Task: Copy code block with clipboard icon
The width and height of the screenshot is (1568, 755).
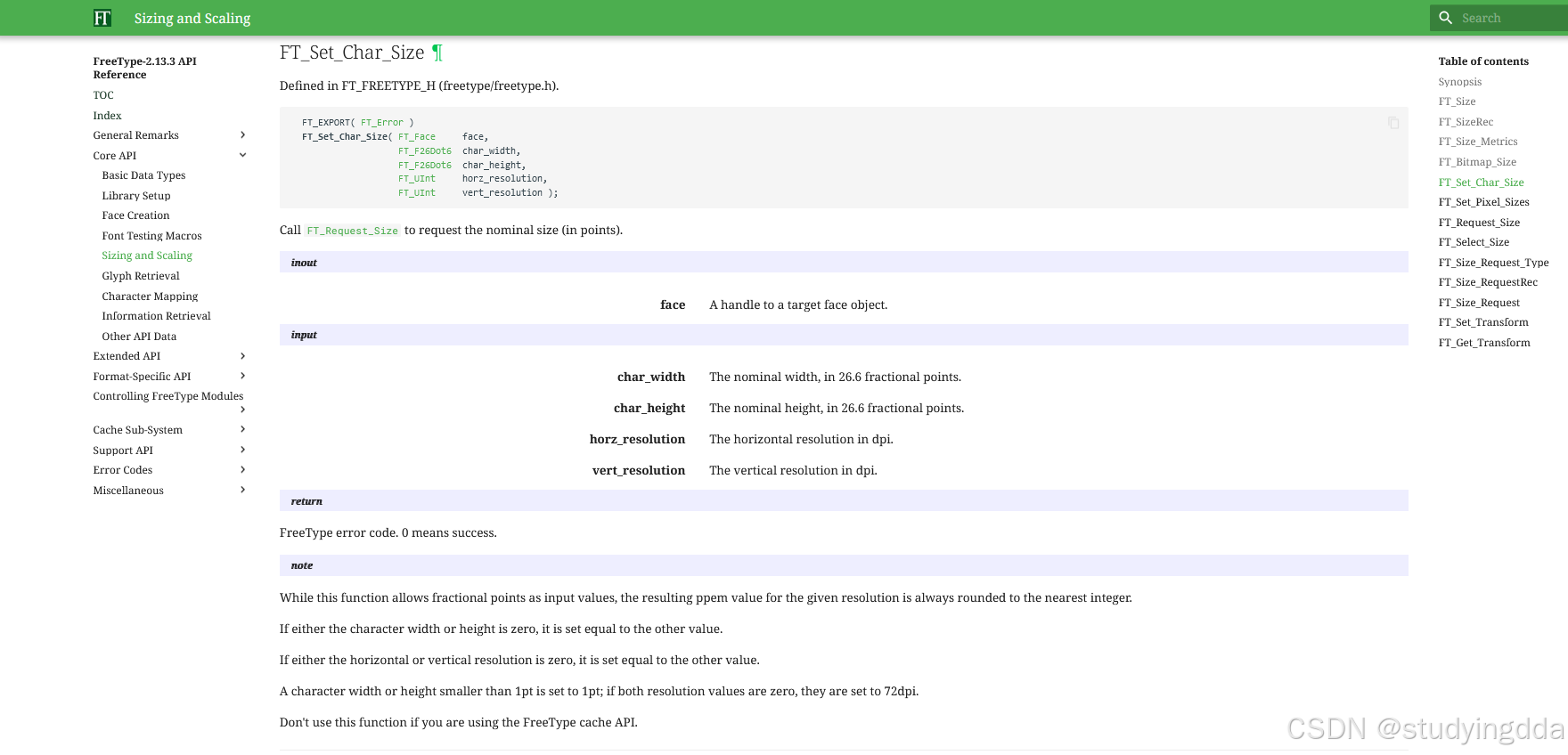Action: (1393, 123)
